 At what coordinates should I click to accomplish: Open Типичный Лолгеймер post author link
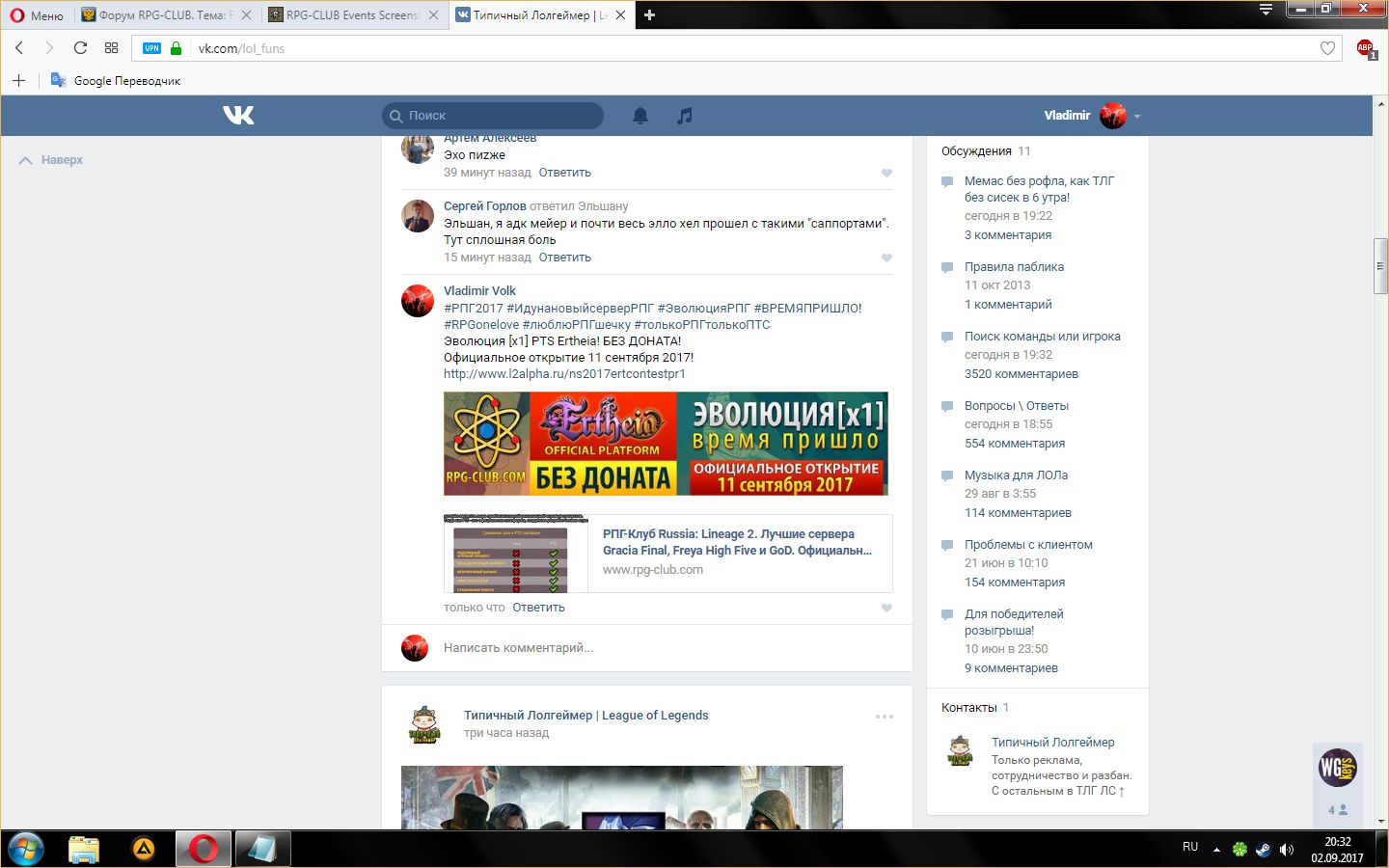click(586, 716)
